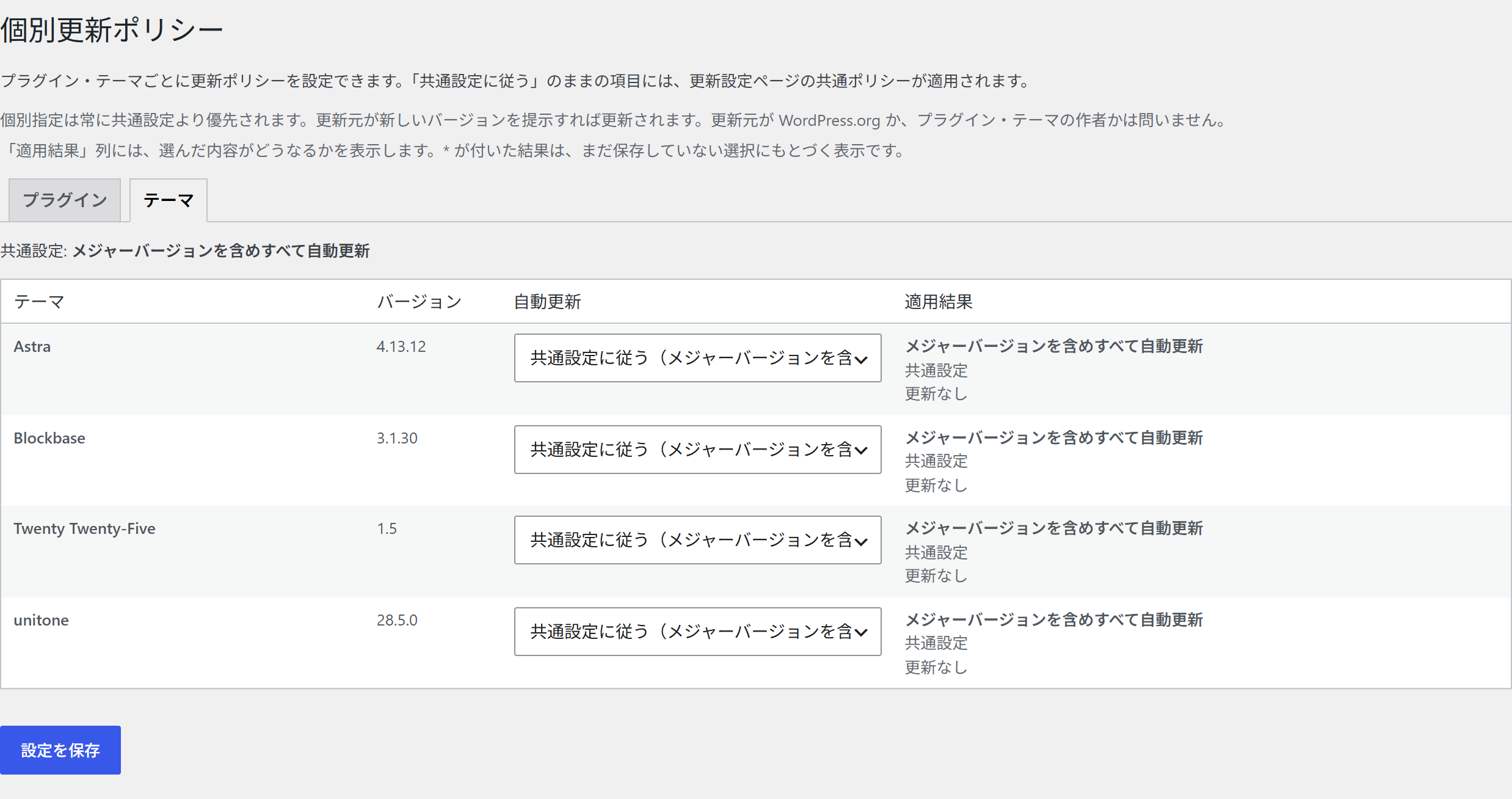The width and height of the screenshot is (1512, 799).
Task: Expand the auto-update dropdown for unitone
Action: pyautogui.click(x=697, y=632)
